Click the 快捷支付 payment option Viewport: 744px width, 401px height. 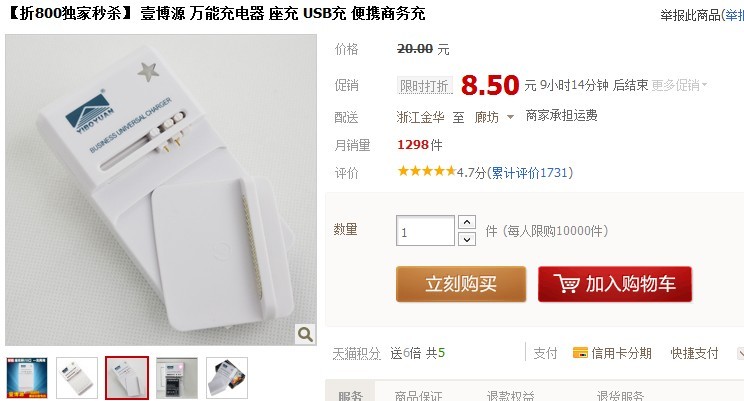pos(694,353)
